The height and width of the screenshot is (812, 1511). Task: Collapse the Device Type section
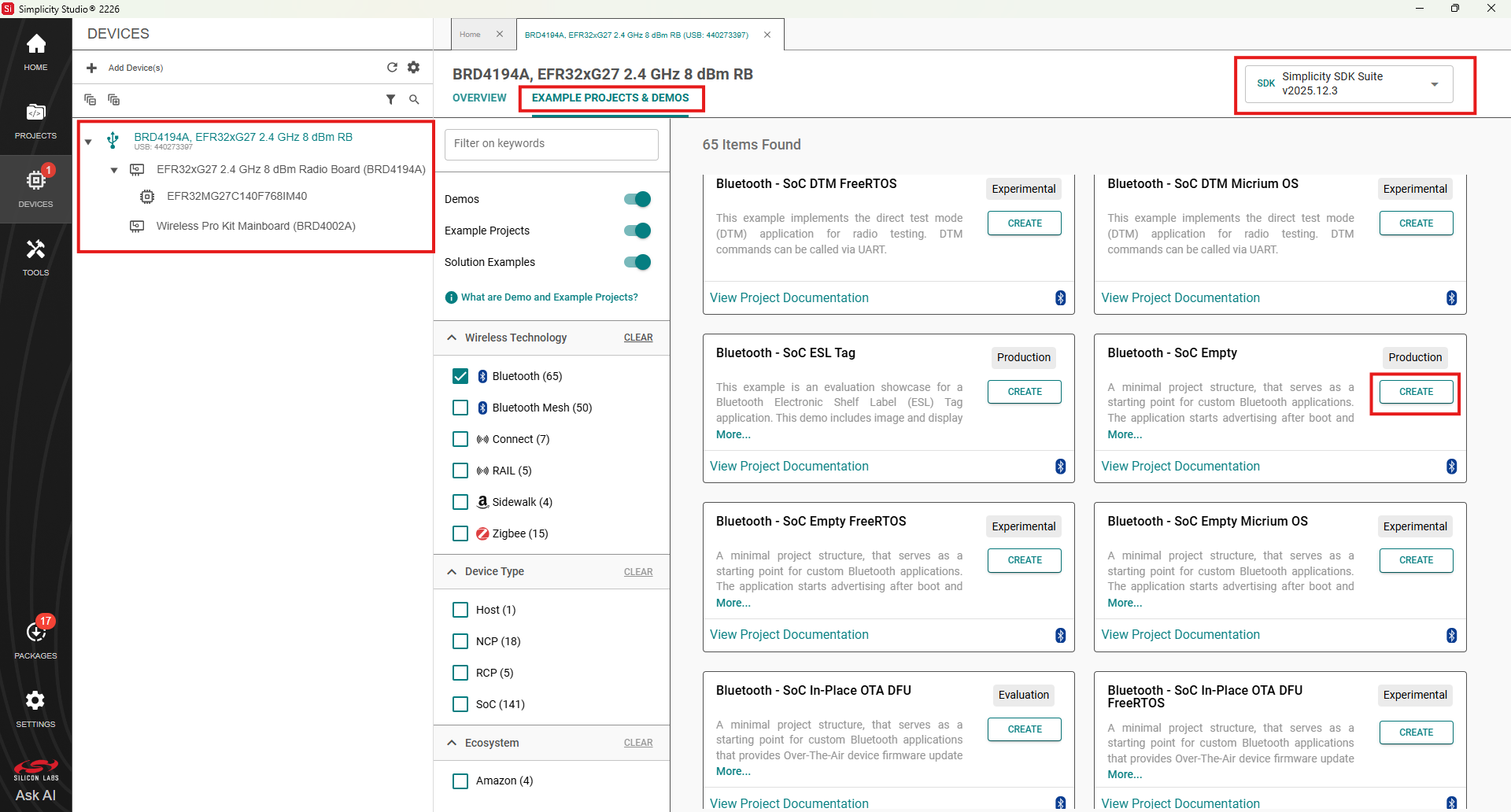(x=452, y=571)
